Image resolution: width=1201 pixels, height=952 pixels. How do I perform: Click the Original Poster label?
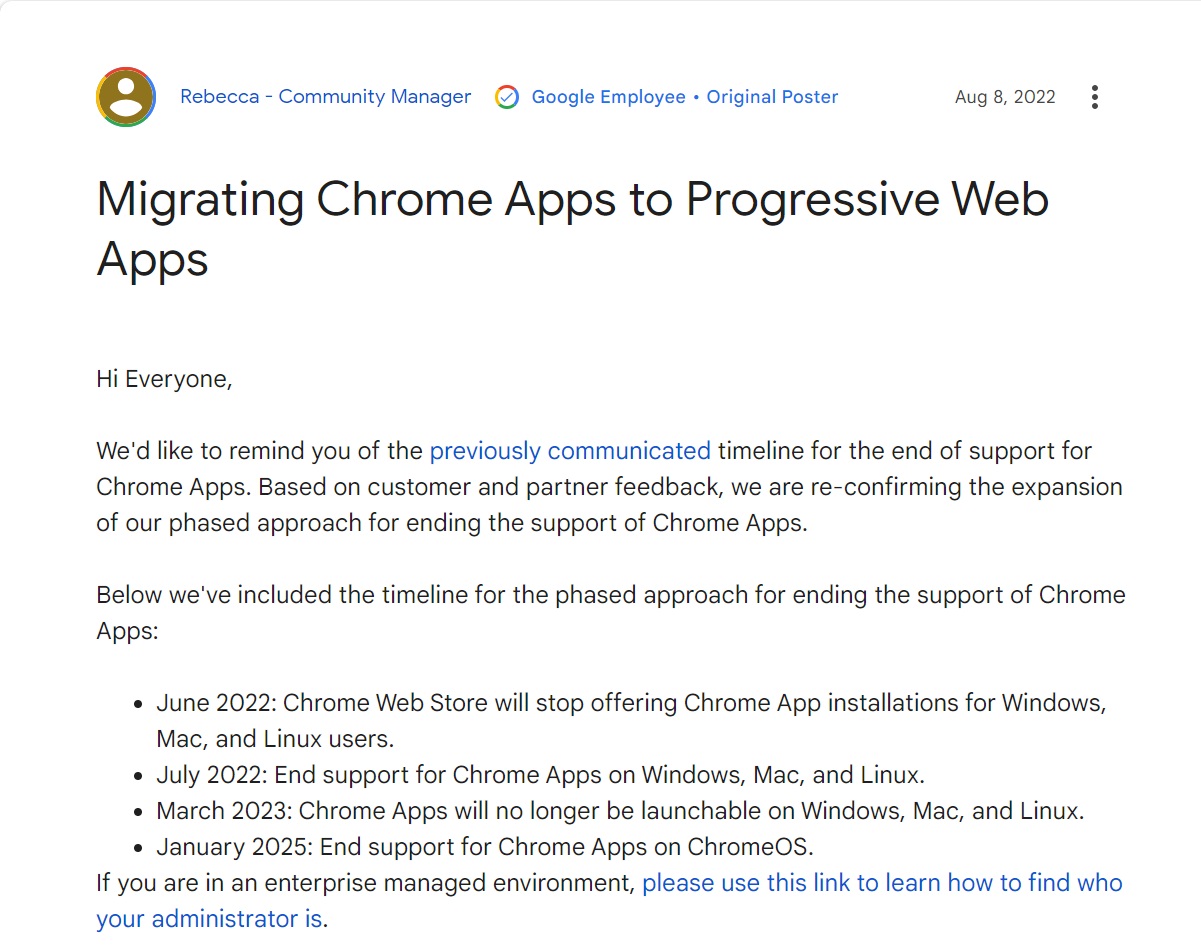pos(772,97)
